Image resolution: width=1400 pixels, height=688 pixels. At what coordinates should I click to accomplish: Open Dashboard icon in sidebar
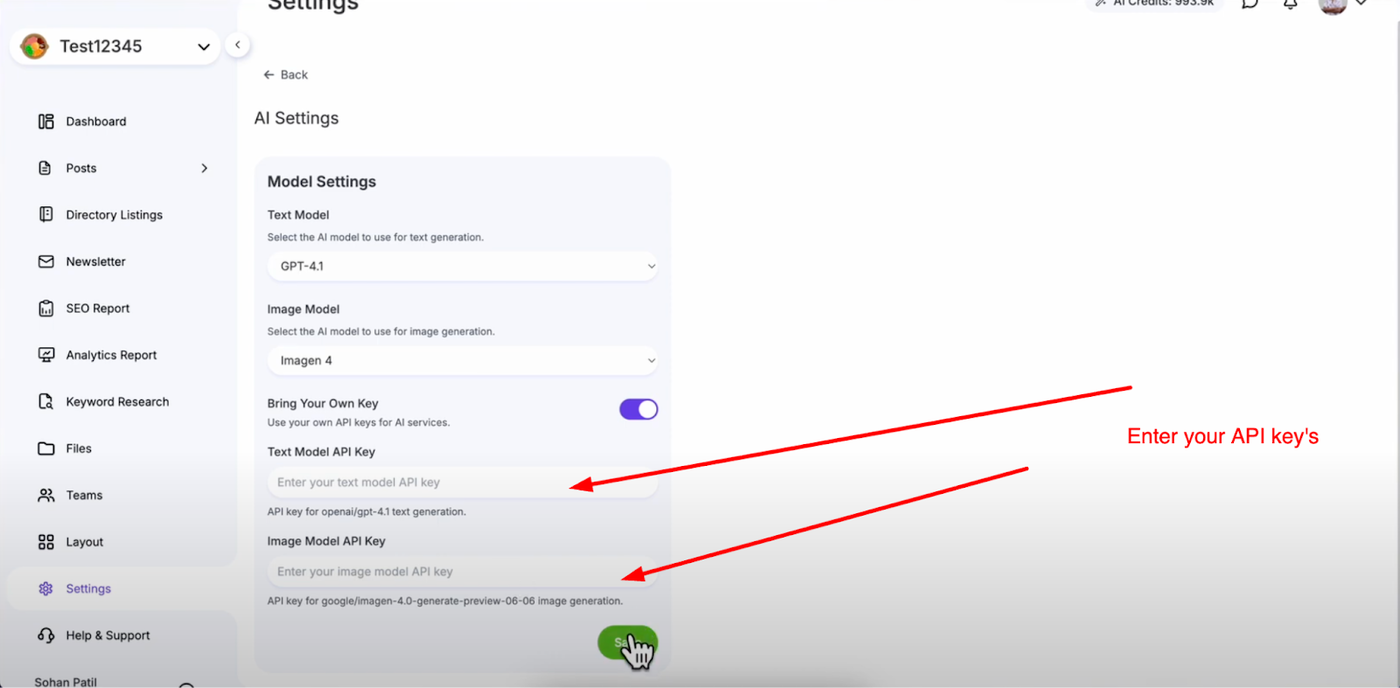(46, 121)
